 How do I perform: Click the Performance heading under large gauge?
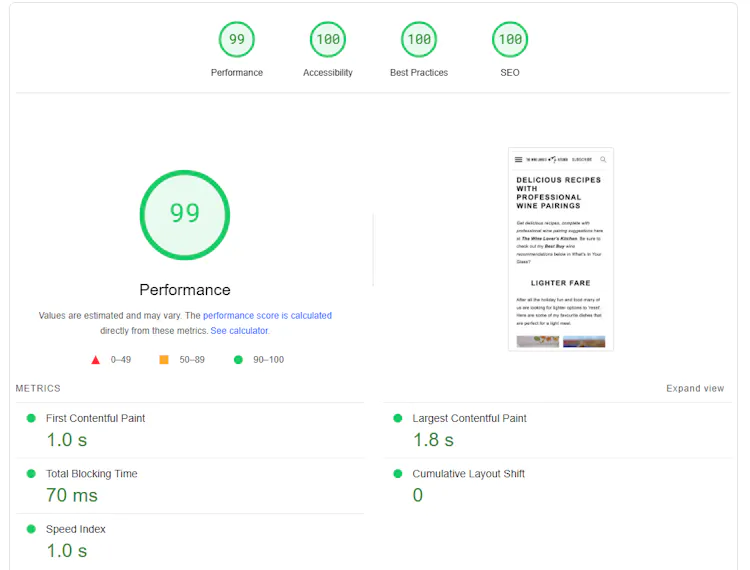coord(185,290)
